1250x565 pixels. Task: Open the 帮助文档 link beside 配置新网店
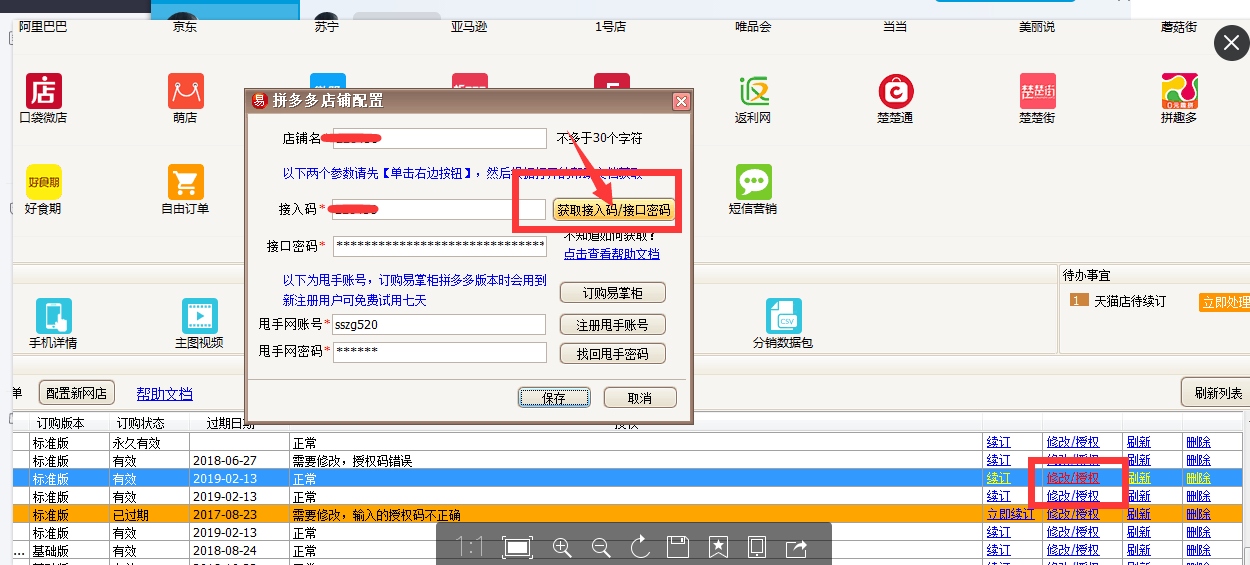(x=164, y=394)
